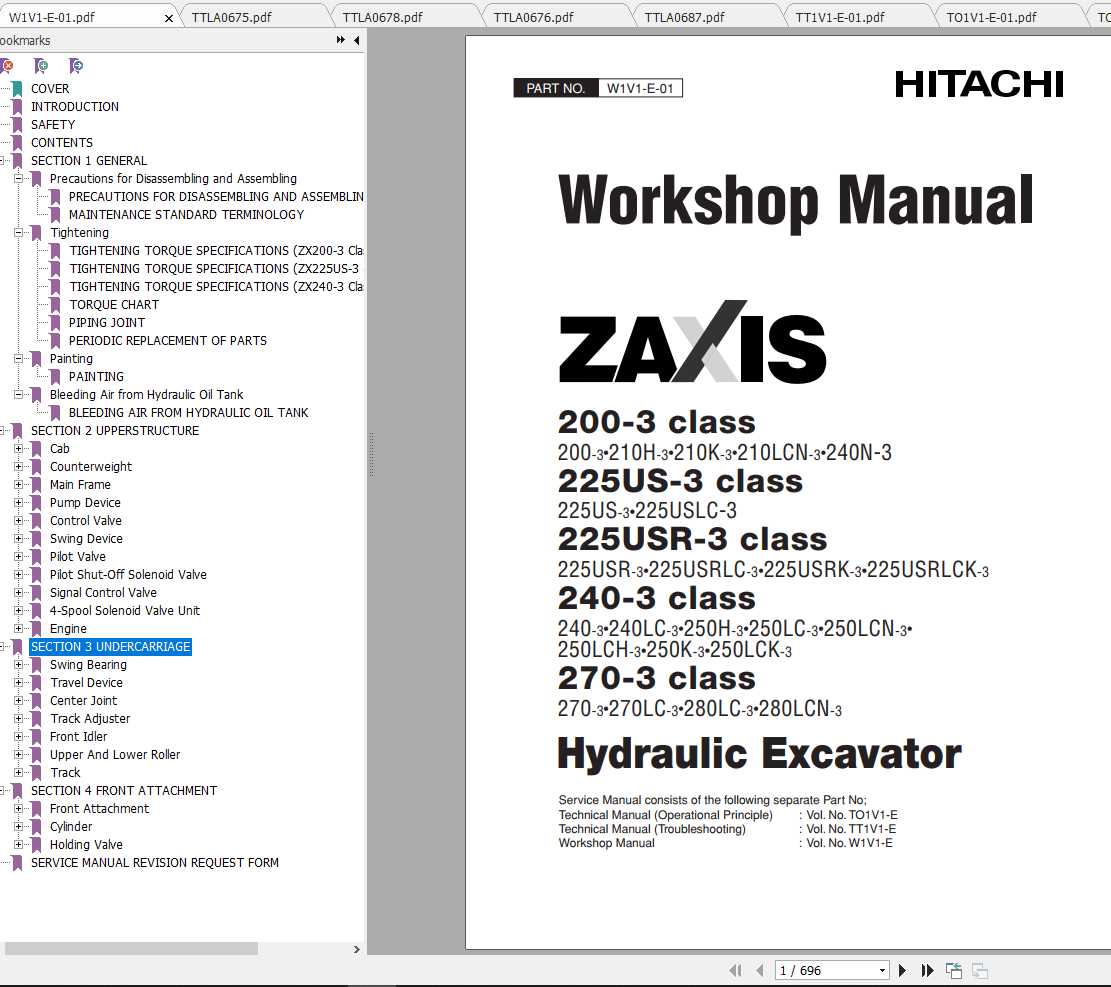Click the bookmarks horizontal scrollbar
1111x987 pixels.
(130, 948)
